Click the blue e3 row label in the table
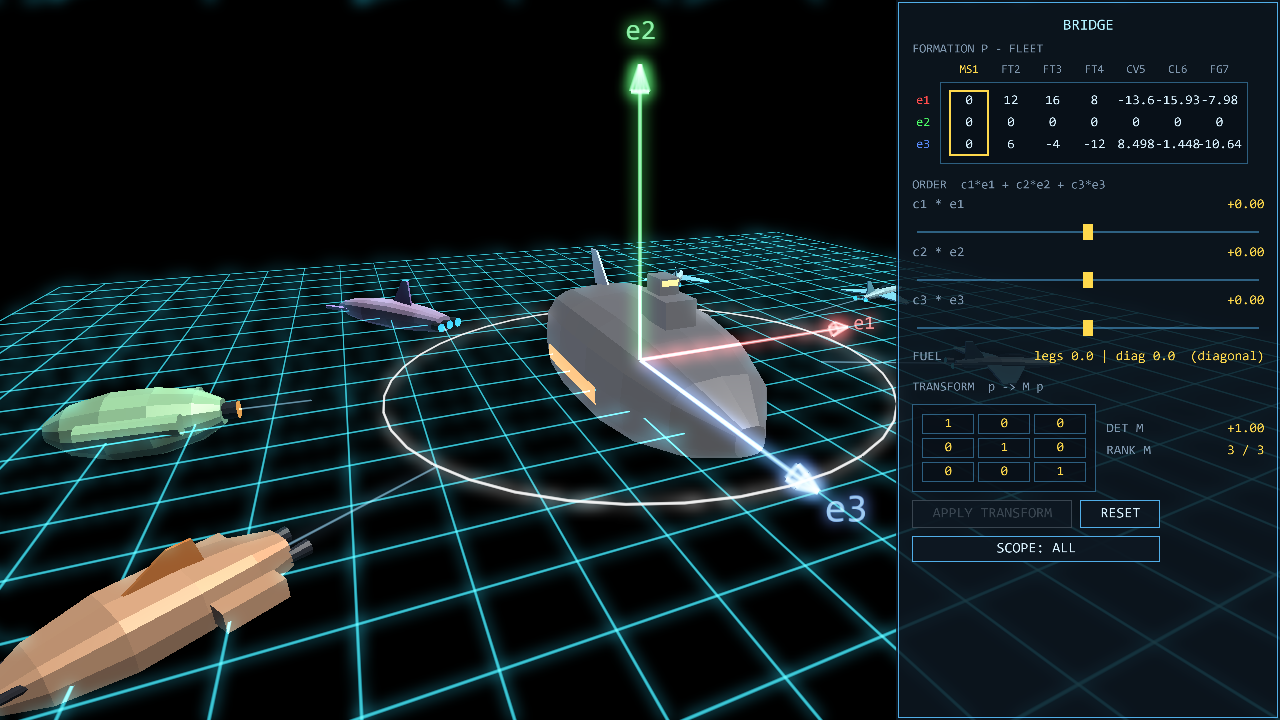This screenshot has width=1280, height=720. [923, 144]
